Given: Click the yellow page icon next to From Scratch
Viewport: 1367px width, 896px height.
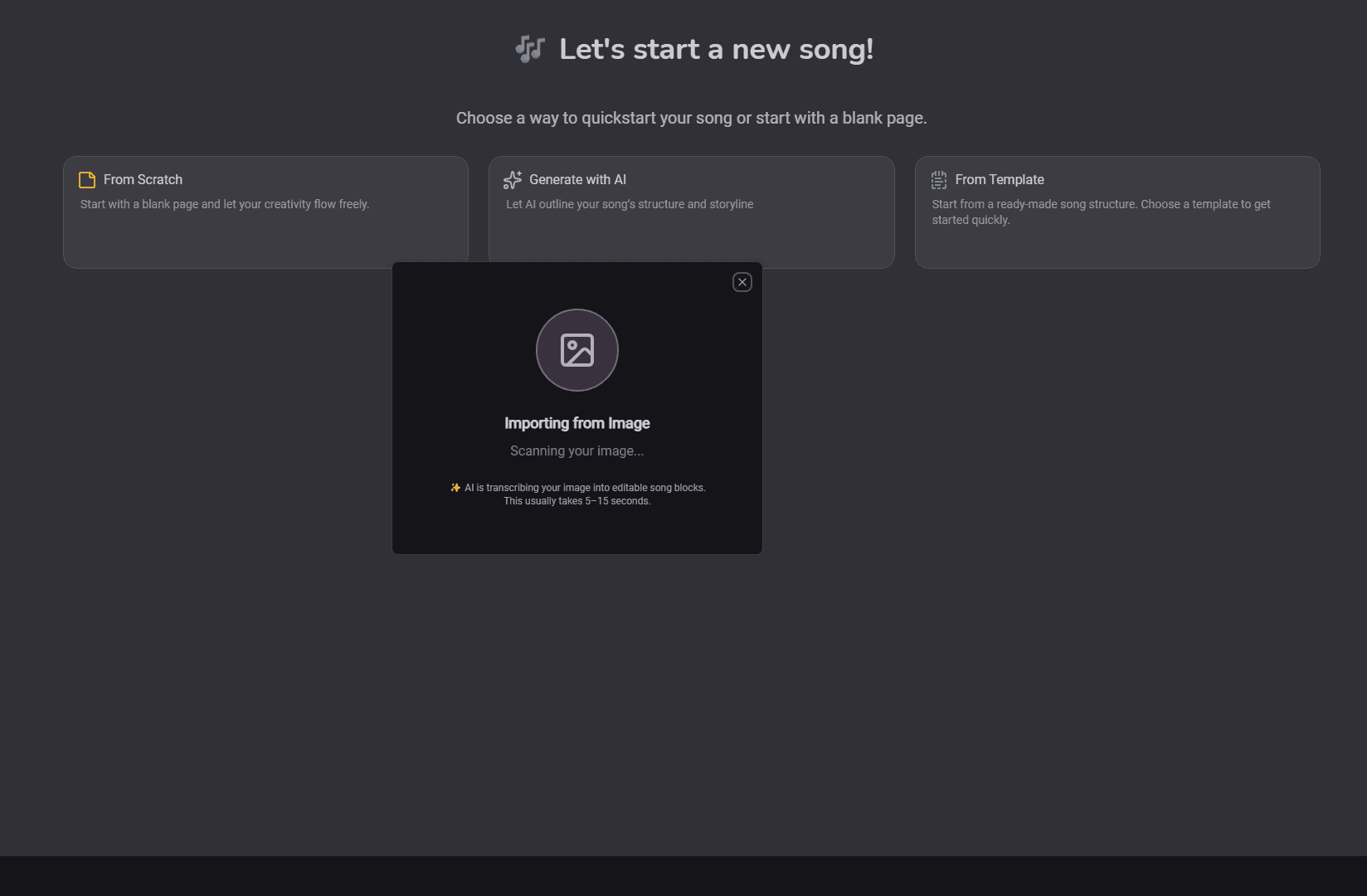Looking at the screenshot, I should point(86,180).
